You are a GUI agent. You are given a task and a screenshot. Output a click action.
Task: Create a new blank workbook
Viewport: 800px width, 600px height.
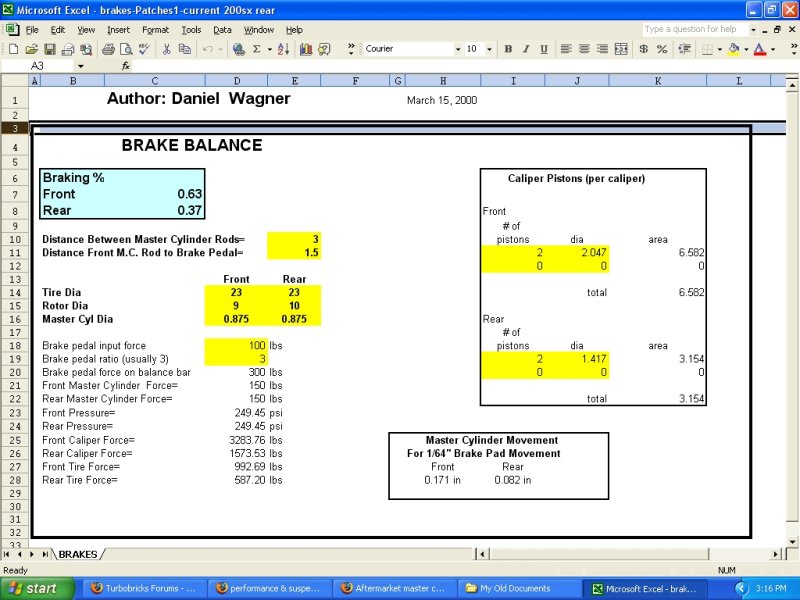[14, 49]
